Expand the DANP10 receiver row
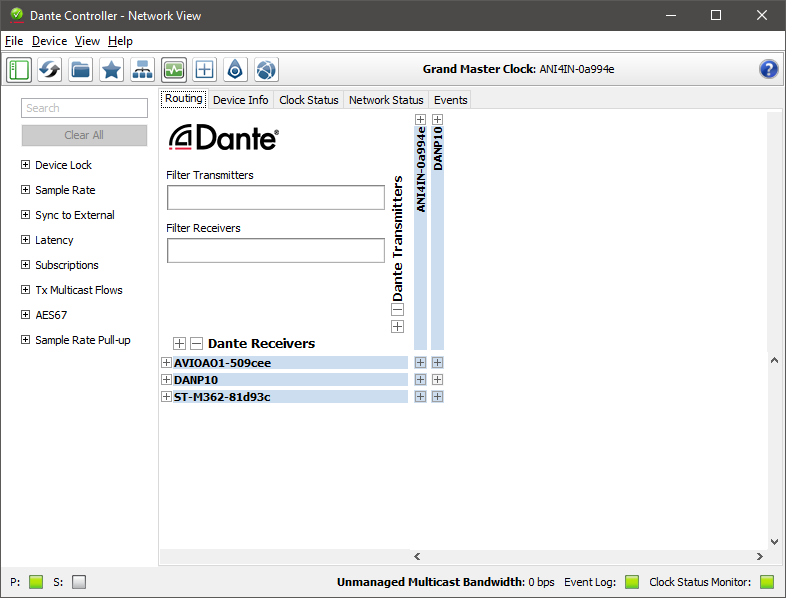 [x=166, y=379]
